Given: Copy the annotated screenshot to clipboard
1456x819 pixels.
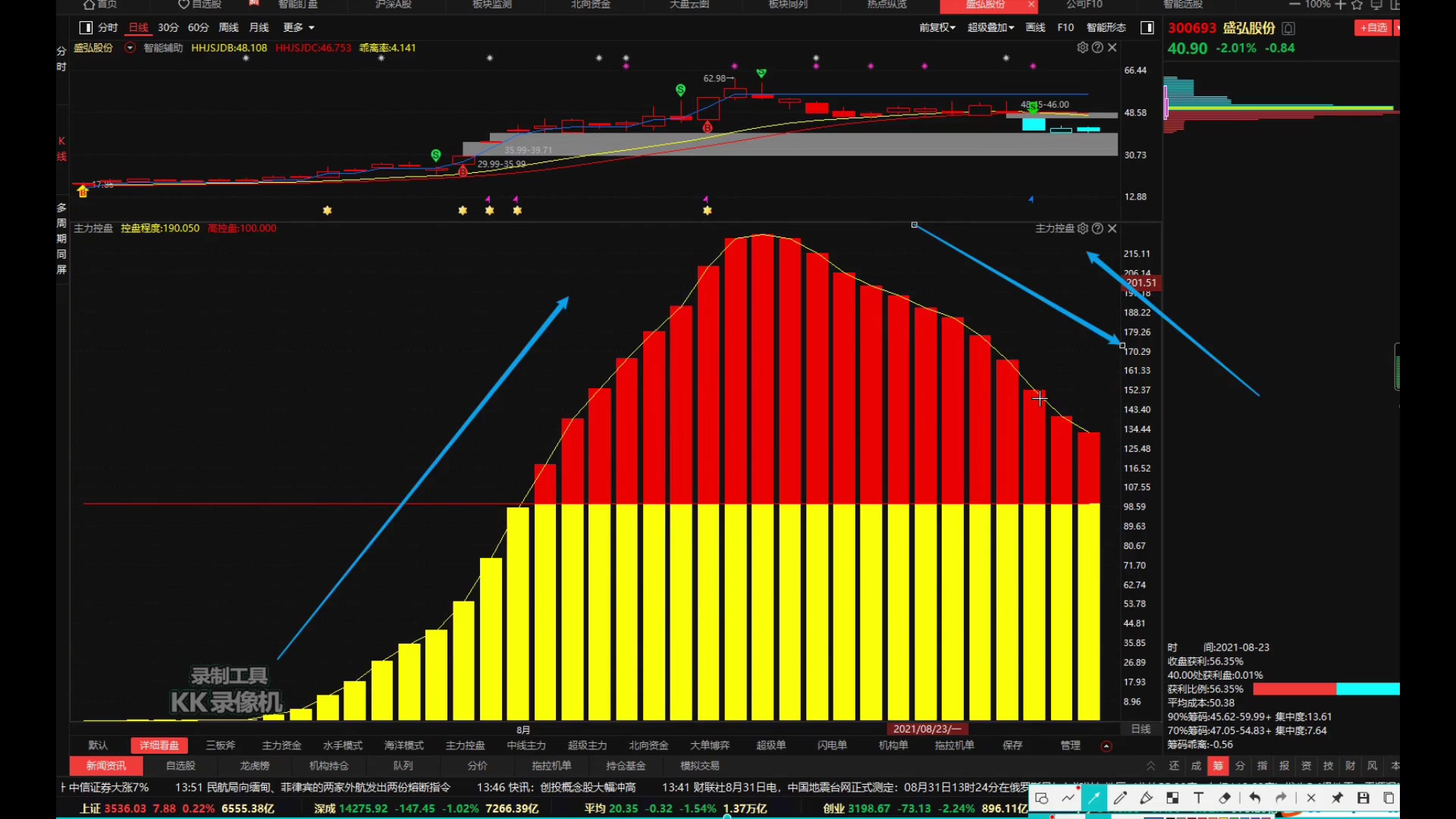Looking at the screenshot, I should tap(1389, 798).
